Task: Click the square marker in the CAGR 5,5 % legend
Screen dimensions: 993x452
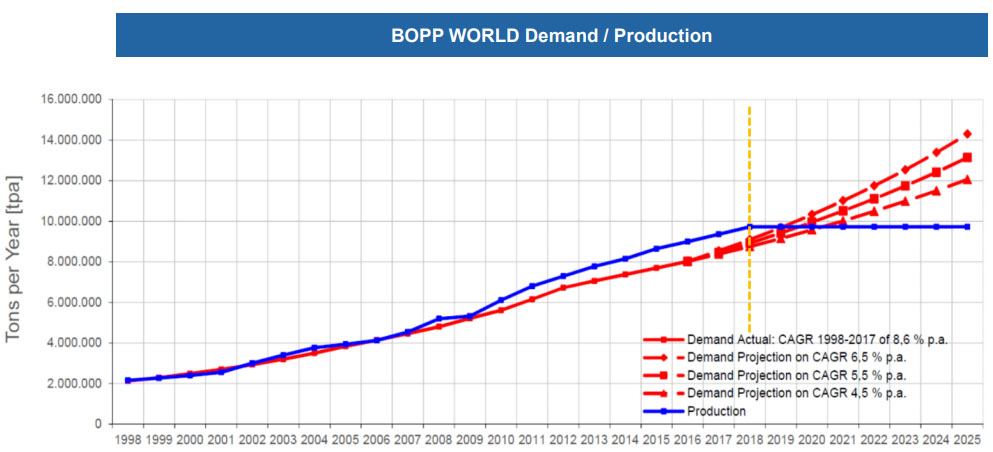Action: click(x=662, y=375)
